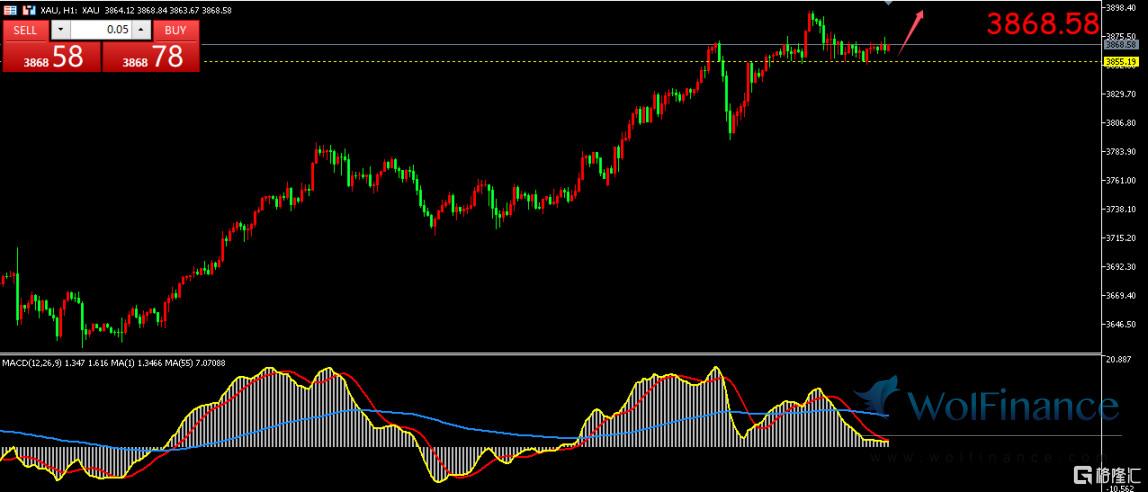
Task: Increase lot volume with the up arrow
Action: coord(141,30)
